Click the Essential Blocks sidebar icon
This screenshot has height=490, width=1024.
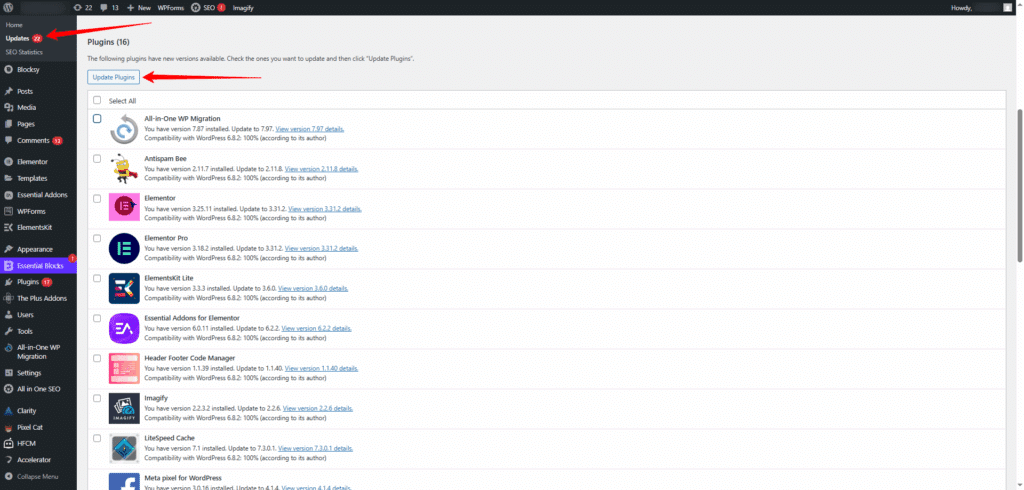pyautogui.click(x=8, y=266)
